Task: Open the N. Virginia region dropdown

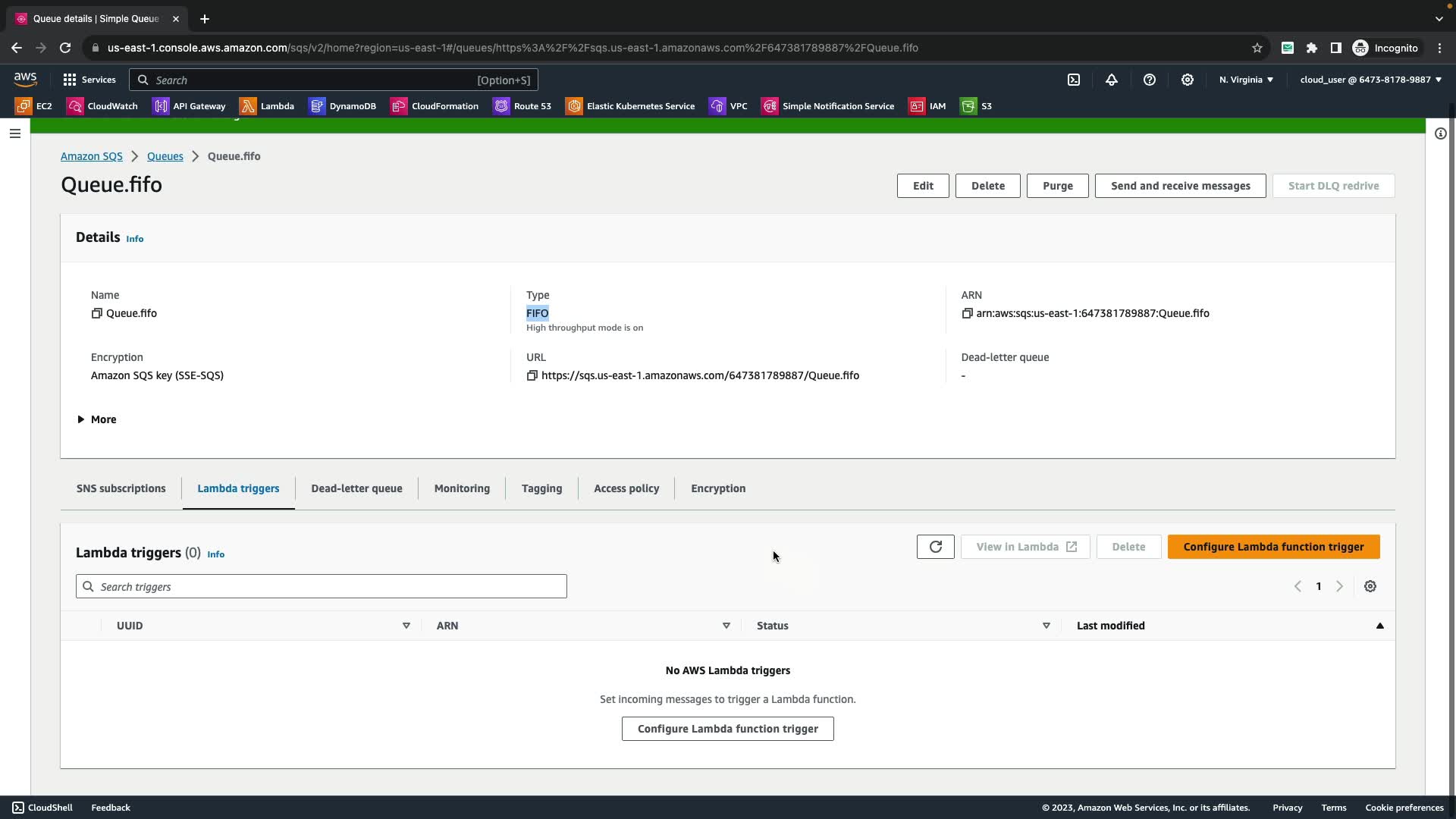Action: point(1246,80)
